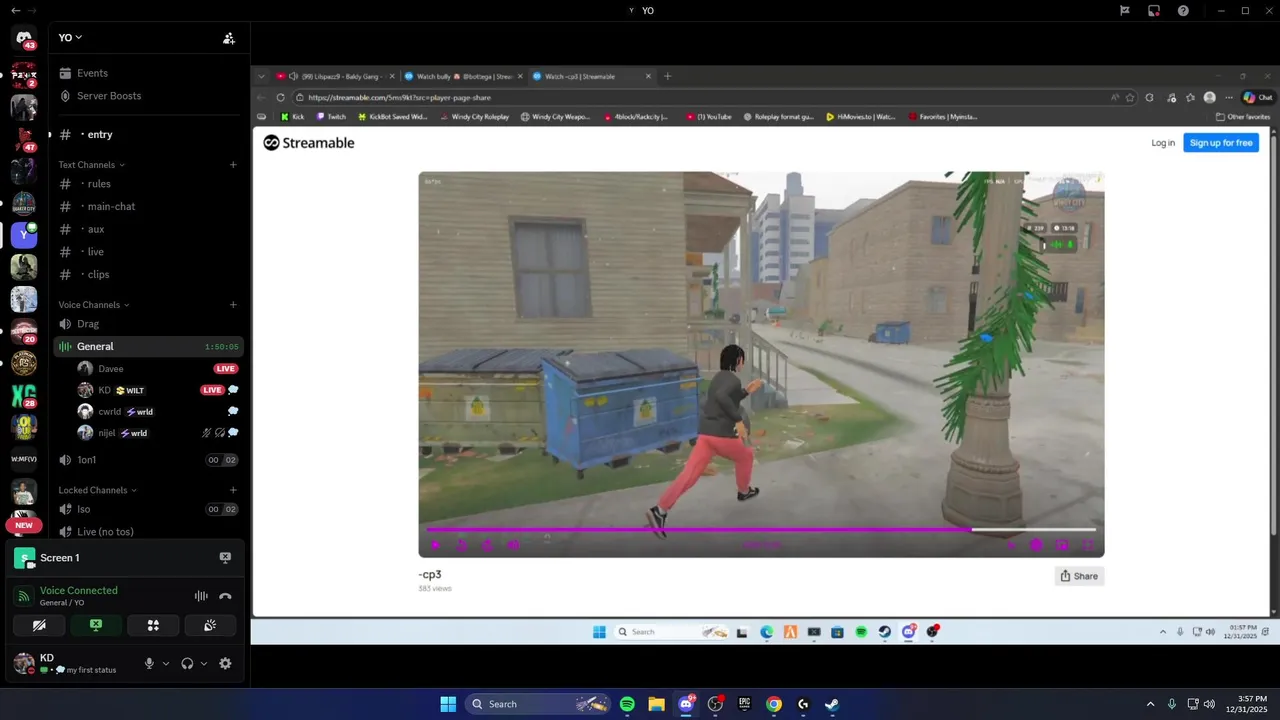Open Discord help question mark icon
The image size is (1280, 720).
(1183, 10)
